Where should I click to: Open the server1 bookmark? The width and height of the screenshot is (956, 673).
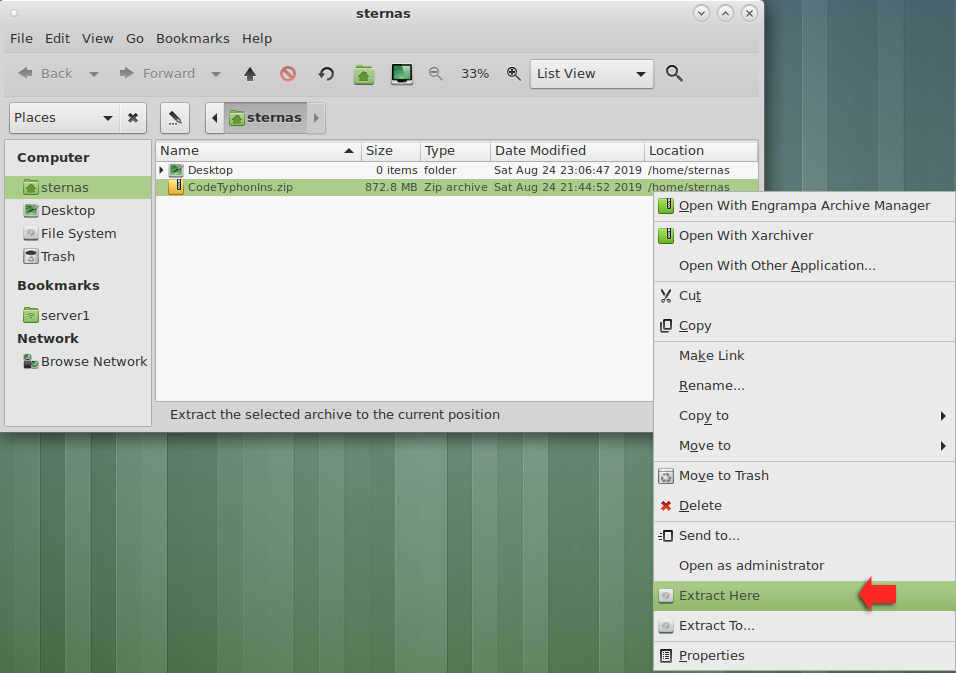(78, 315)
